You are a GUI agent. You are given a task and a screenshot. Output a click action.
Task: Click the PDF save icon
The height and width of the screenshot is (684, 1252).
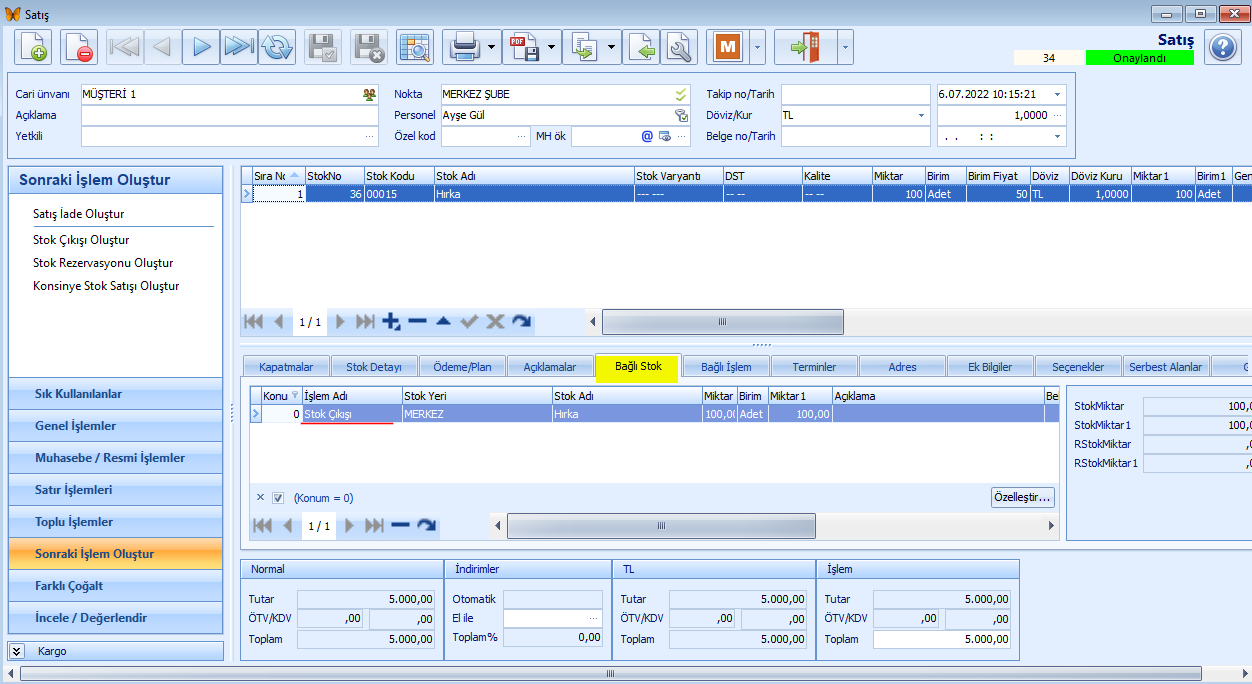(x=523, y=47)
